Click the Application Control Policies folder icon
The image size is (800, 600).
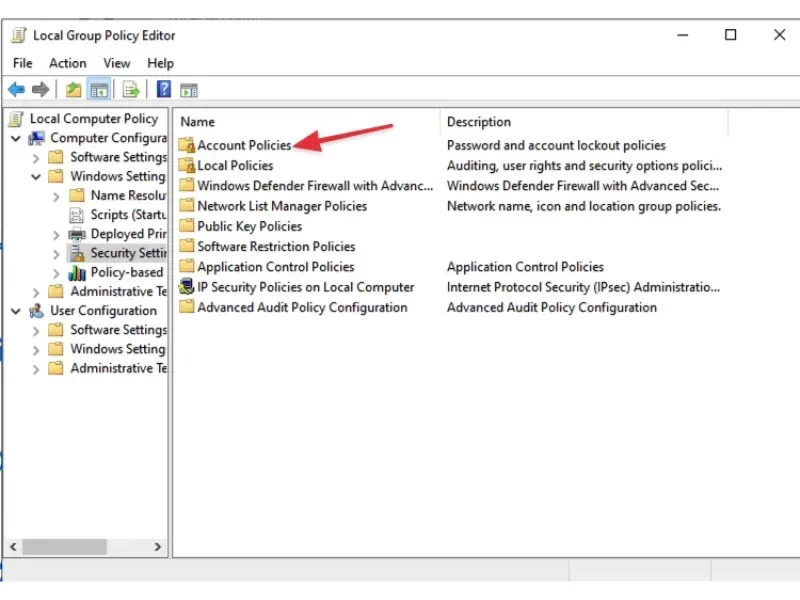click(x=187, y=266)
